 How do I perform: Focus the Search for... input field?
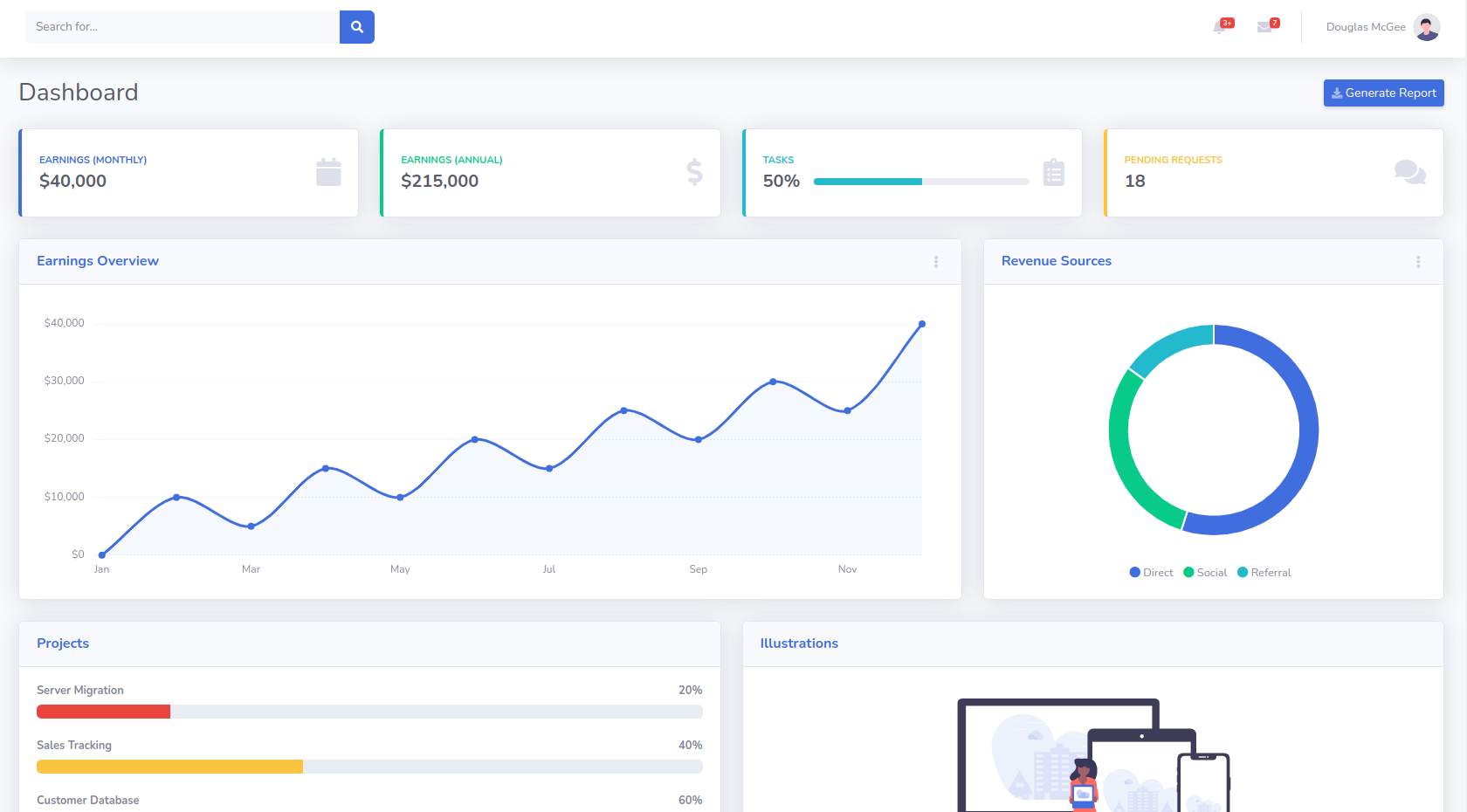183,27
